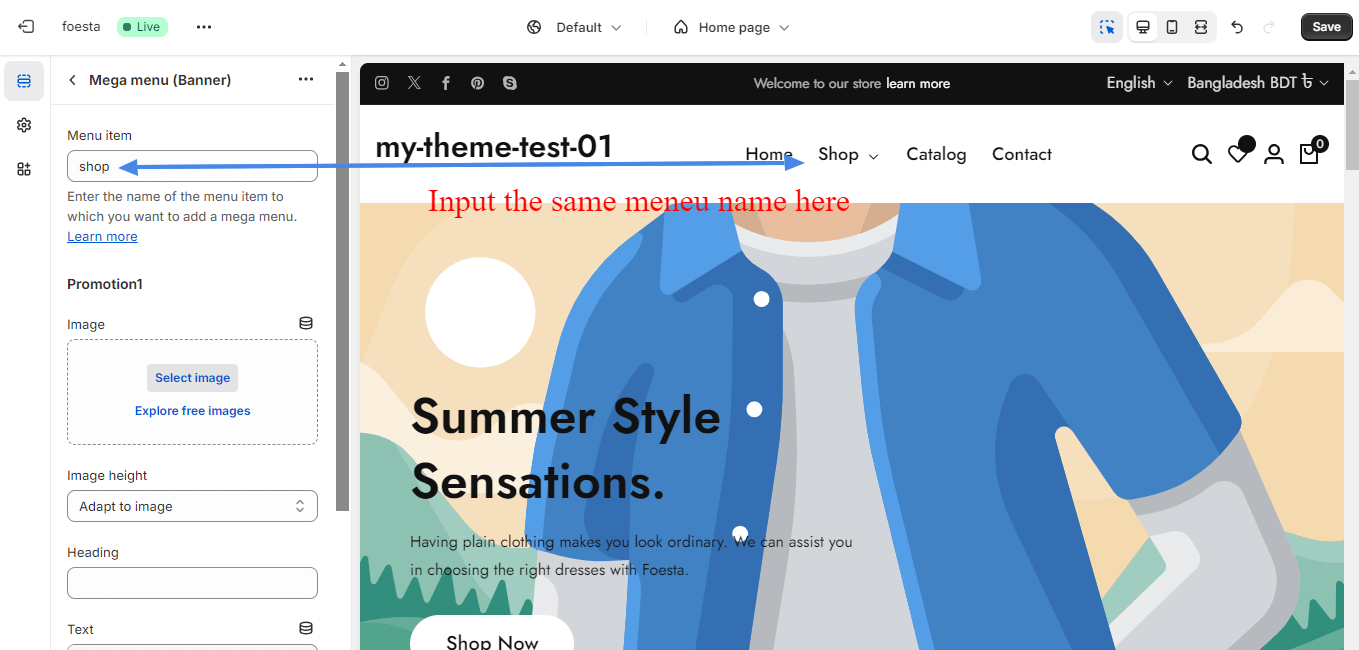The width and height of the screenshot is (1359, 650).
Task: Click the Menu item text field
Action: (192, 166)
